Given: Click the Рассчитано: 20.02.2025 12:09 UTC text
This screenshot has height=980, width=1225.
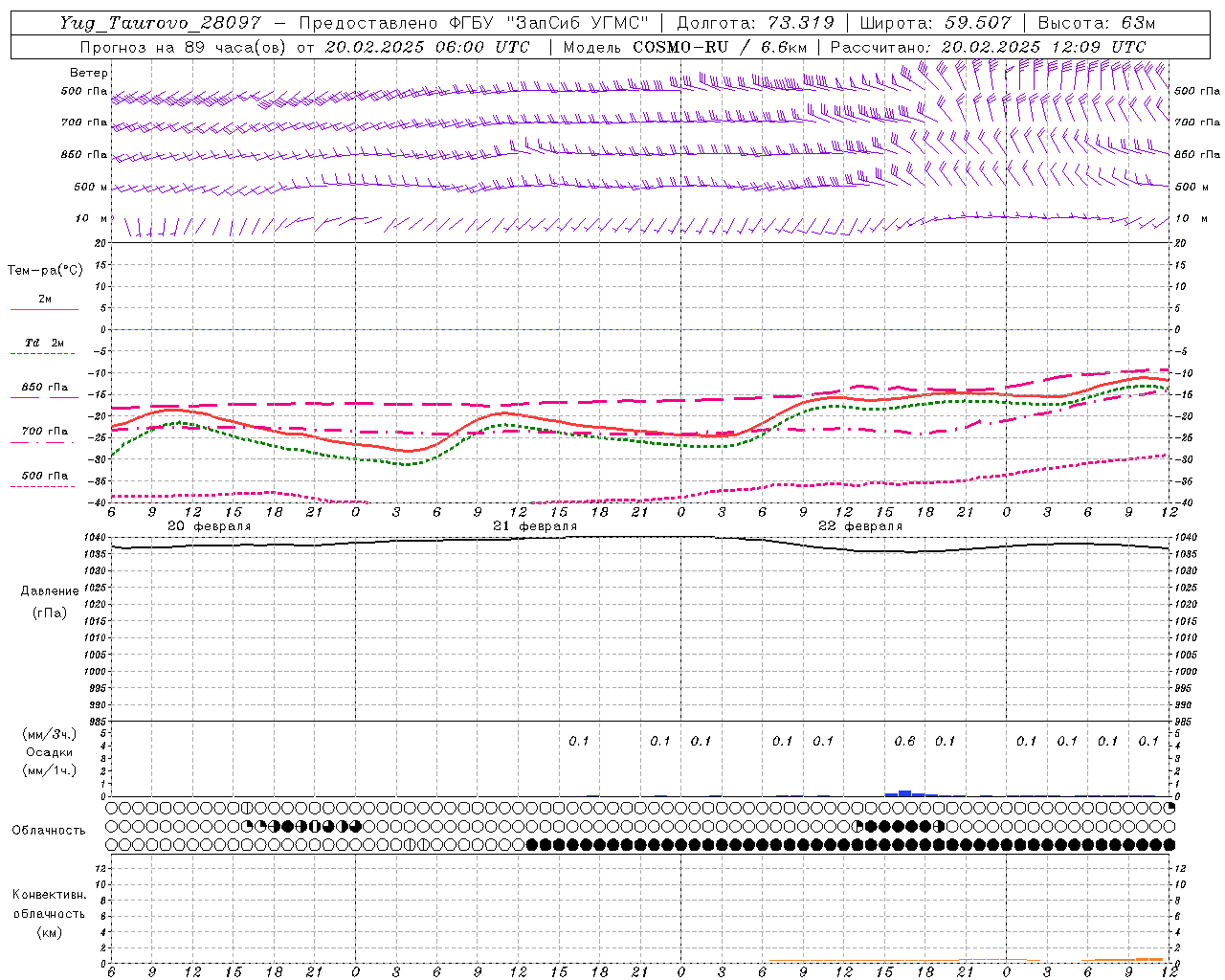Looking at the screenshot, I should click(988, 47).
